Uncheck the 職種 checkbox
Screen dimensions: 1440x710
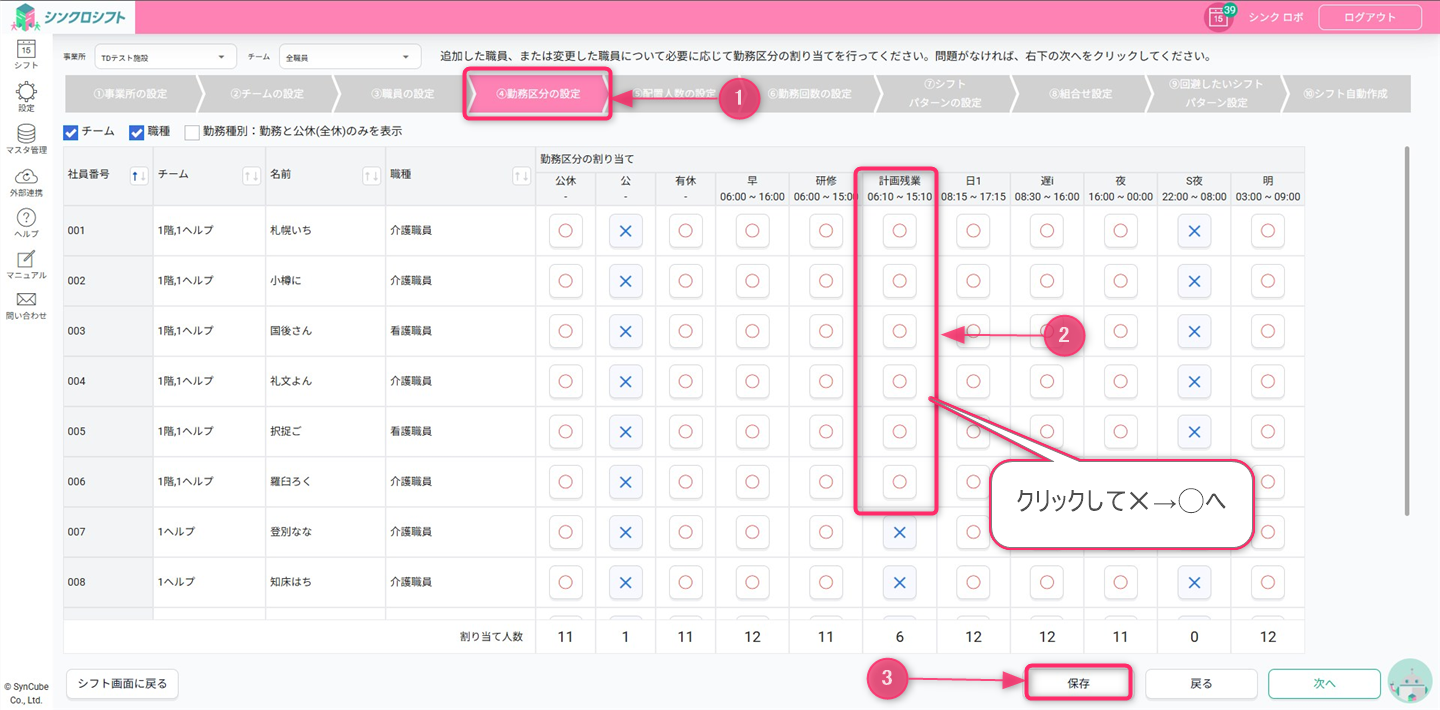[137, 132]
